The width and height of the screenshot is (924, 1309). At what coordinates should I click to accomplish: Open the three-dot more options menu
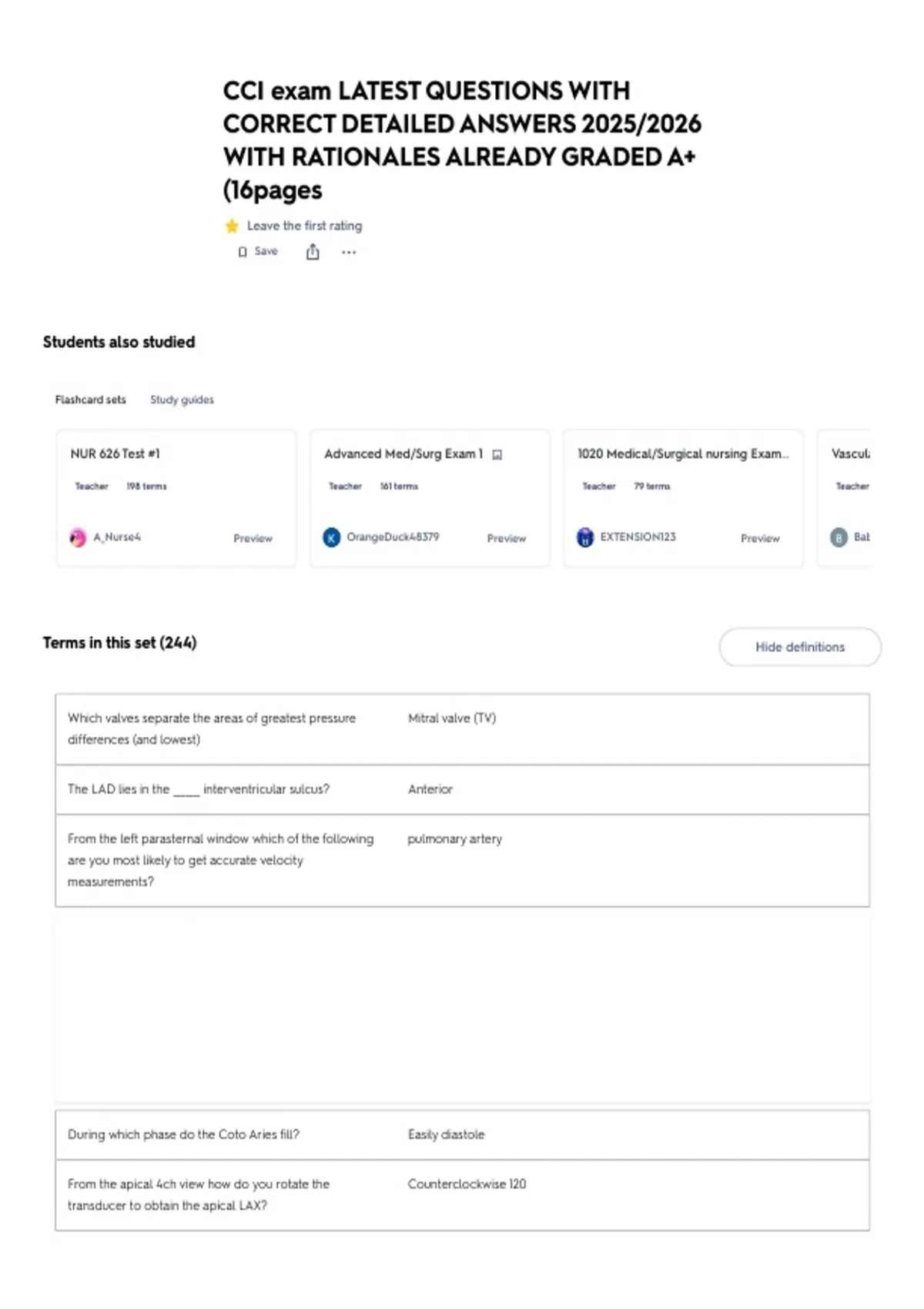click(x=349, y=252)
